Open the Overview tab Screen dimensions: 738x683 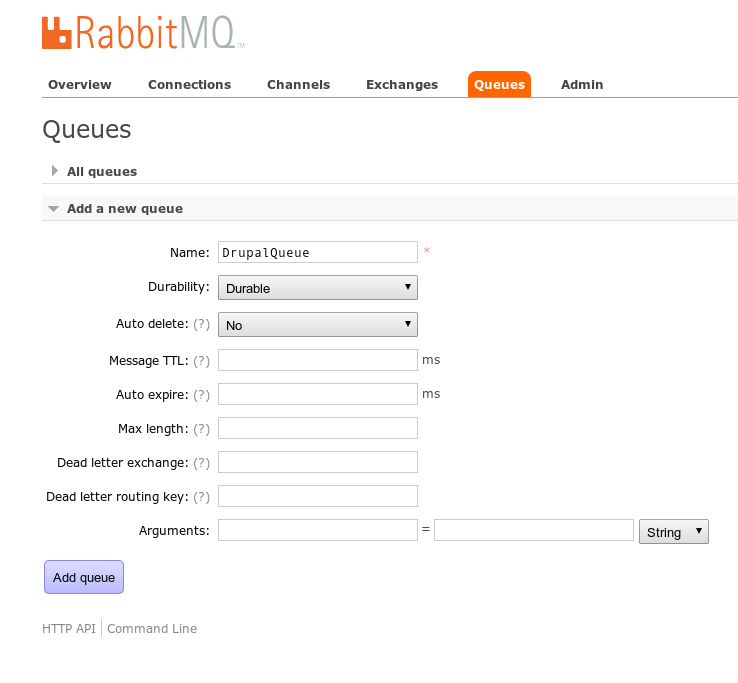coord(80,85)
